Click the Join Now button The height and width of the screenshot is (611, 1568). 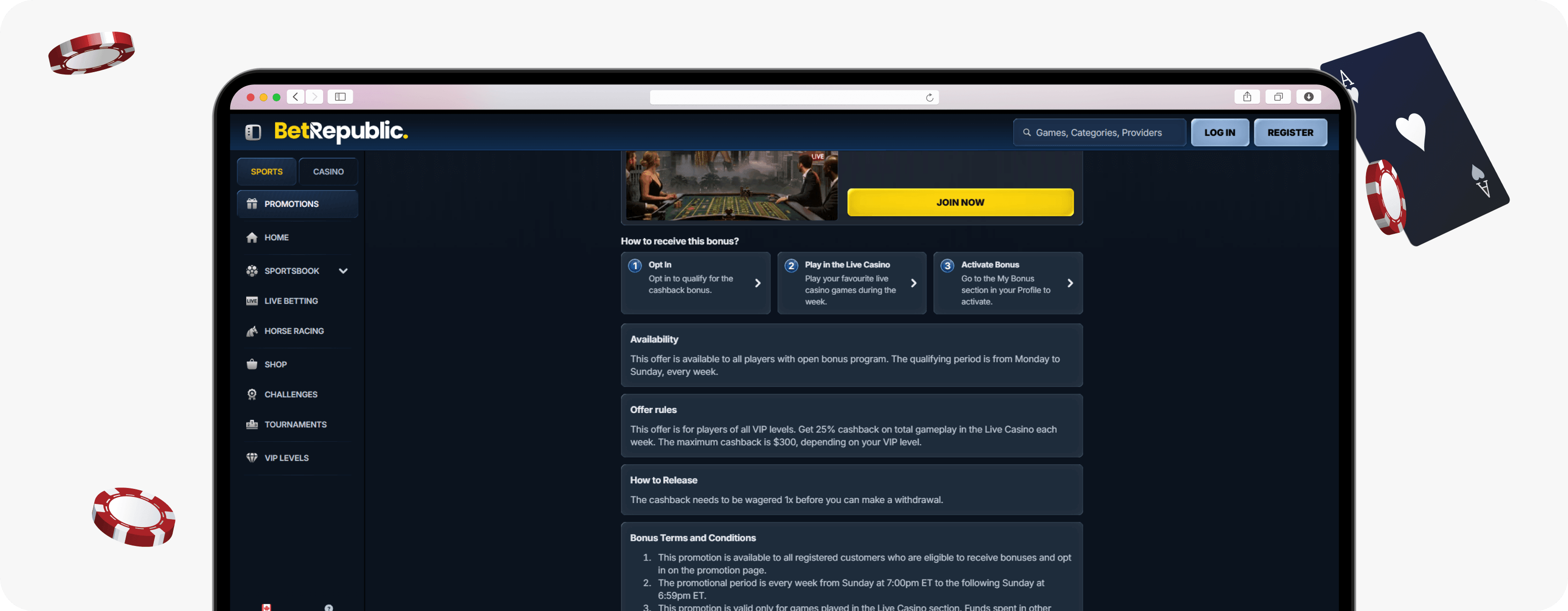(x=960, y=202)
